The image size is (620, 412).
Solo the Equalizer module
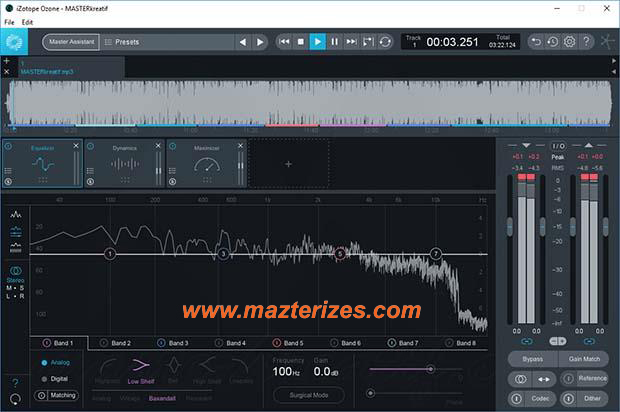8,181
